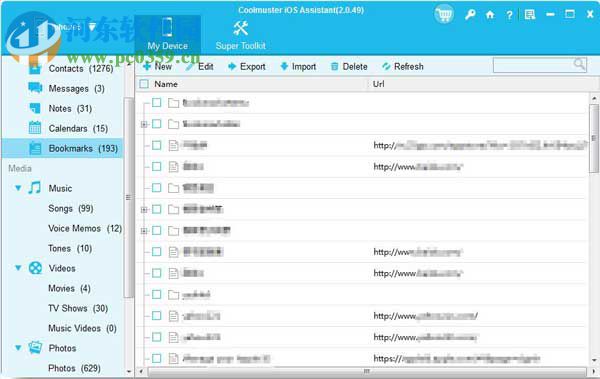The width and height of the screenshot is (600, 379).
Task: Click the horizontal scrollbar's left arrow
Action: (x=141, y=371)
